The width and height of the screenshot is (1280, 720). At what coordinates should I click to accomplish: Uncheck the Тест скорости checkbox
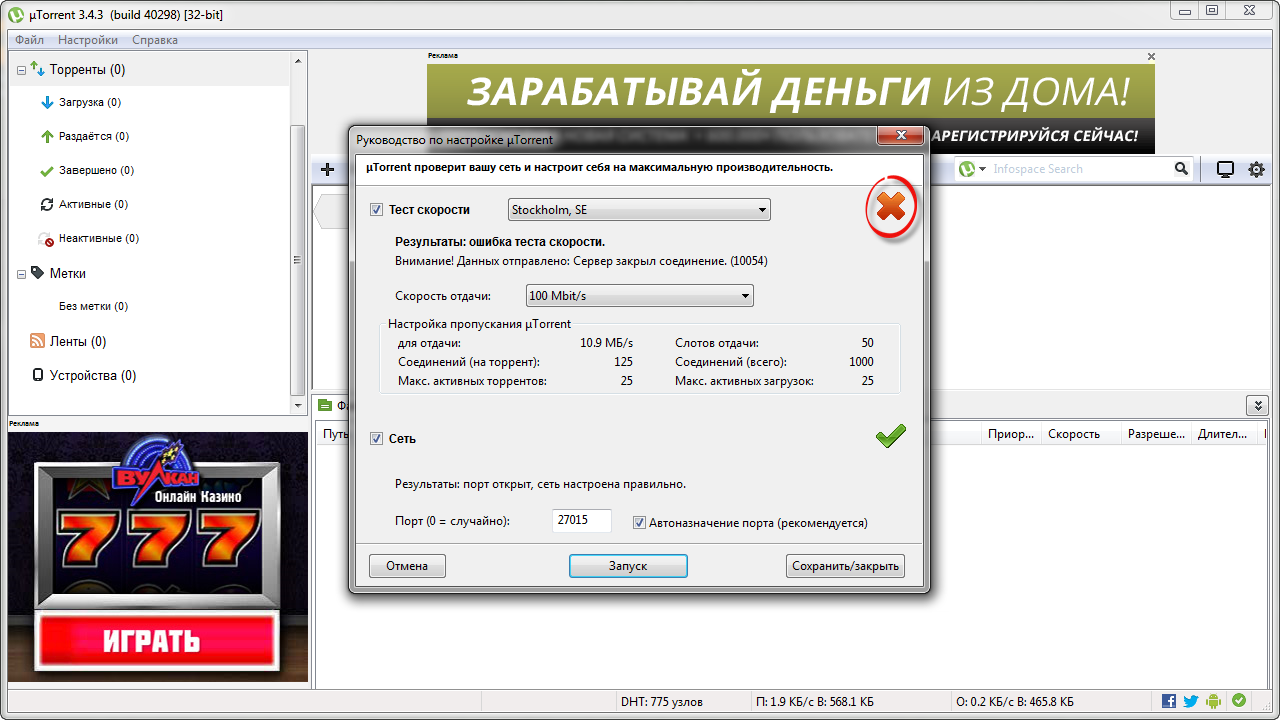coord(377,210)
